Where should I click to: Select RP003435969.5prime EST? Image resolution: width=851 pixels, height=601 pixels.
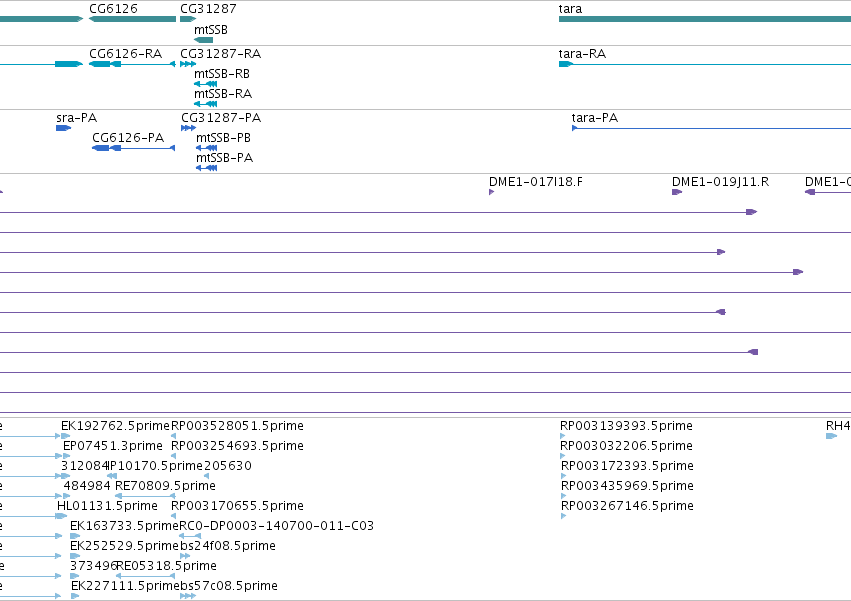pos(563,496)
